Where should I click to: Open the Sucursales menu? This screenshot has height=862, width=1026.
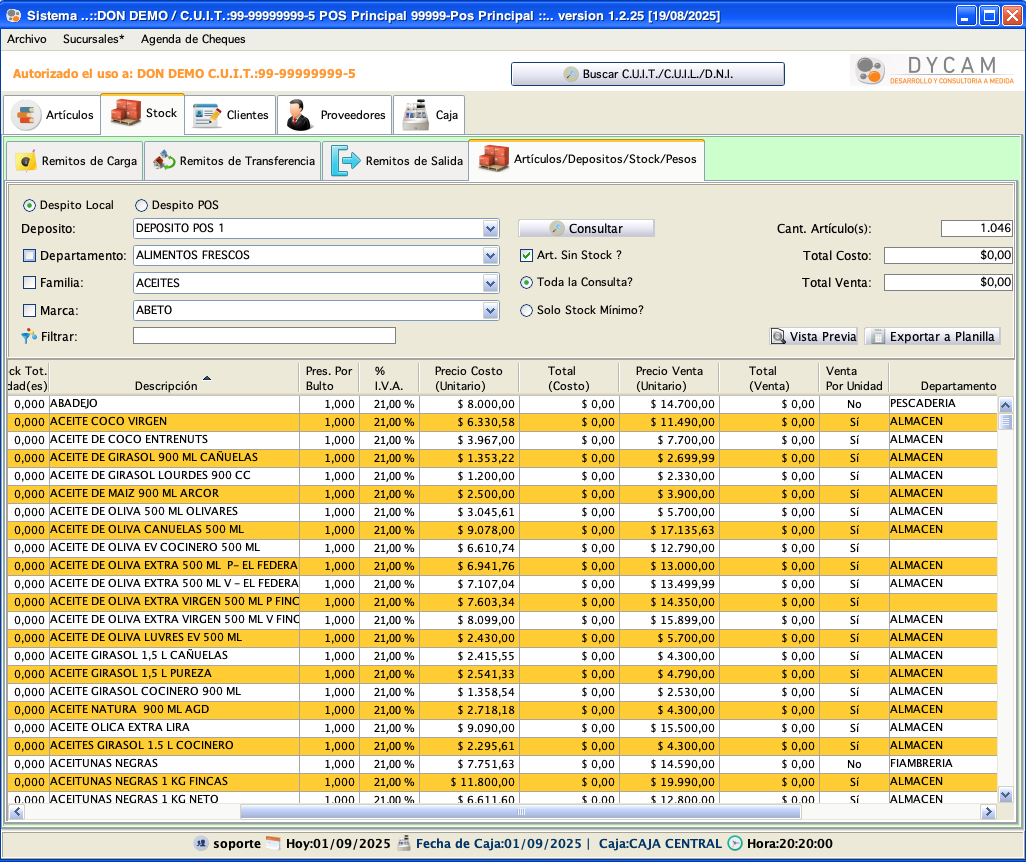pyautogui.click(x=93, y=39)
